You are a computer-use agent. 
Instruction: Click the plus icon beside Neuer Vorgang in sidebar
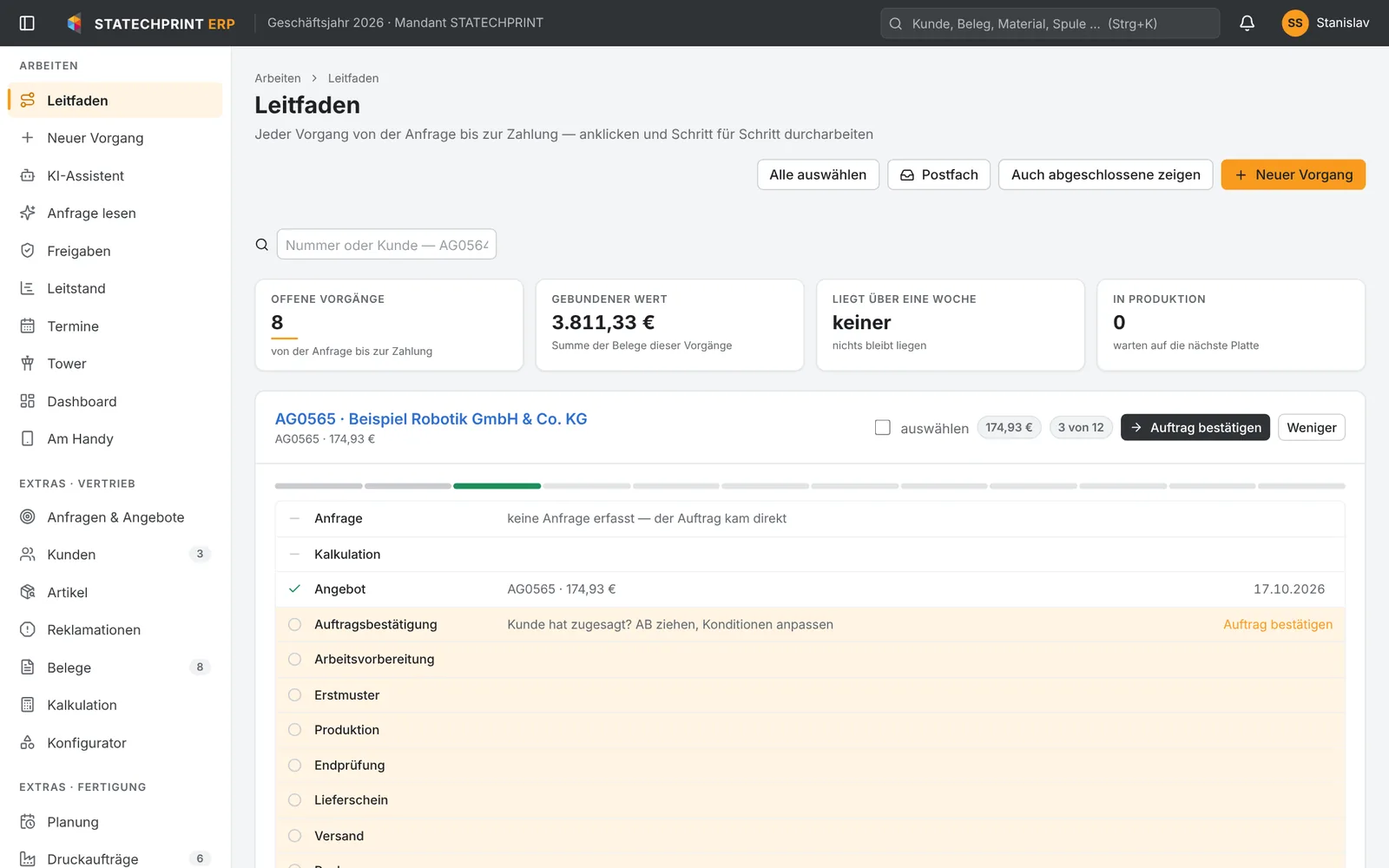tap(28, 138)
